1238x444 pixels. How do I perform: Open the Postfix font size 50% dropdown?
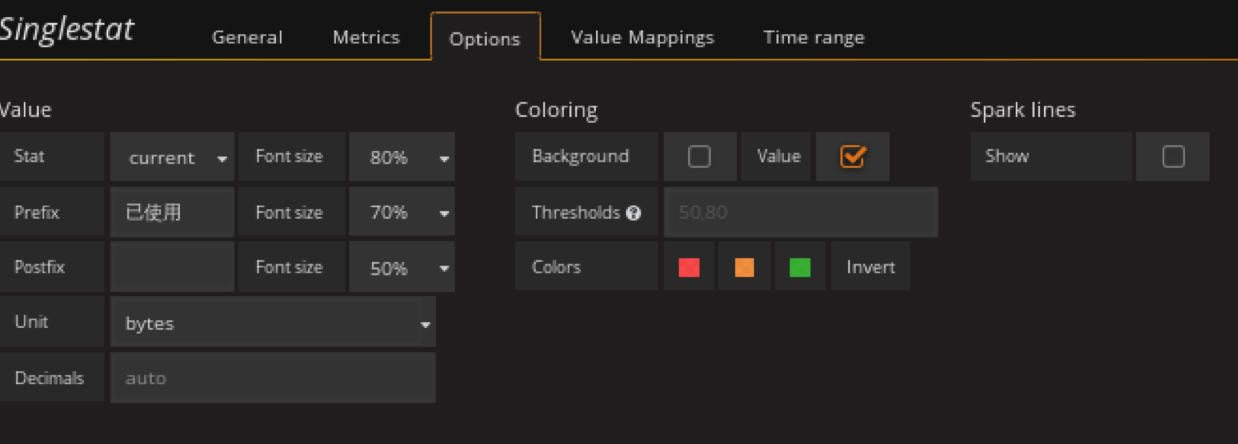point(401,268)
